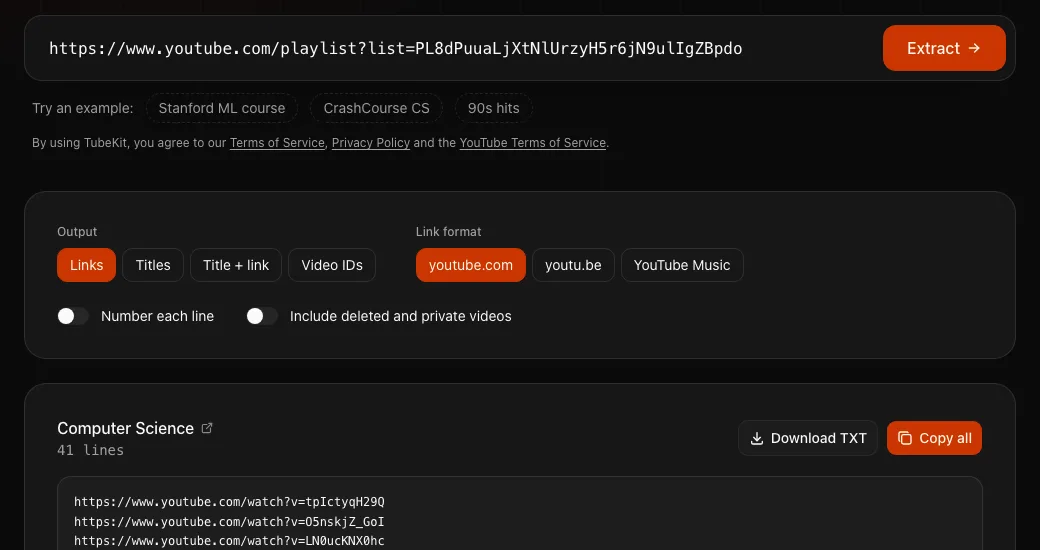1040x550 pixels.
Task: Choose youtu.be link format
Action: (573, 265)
